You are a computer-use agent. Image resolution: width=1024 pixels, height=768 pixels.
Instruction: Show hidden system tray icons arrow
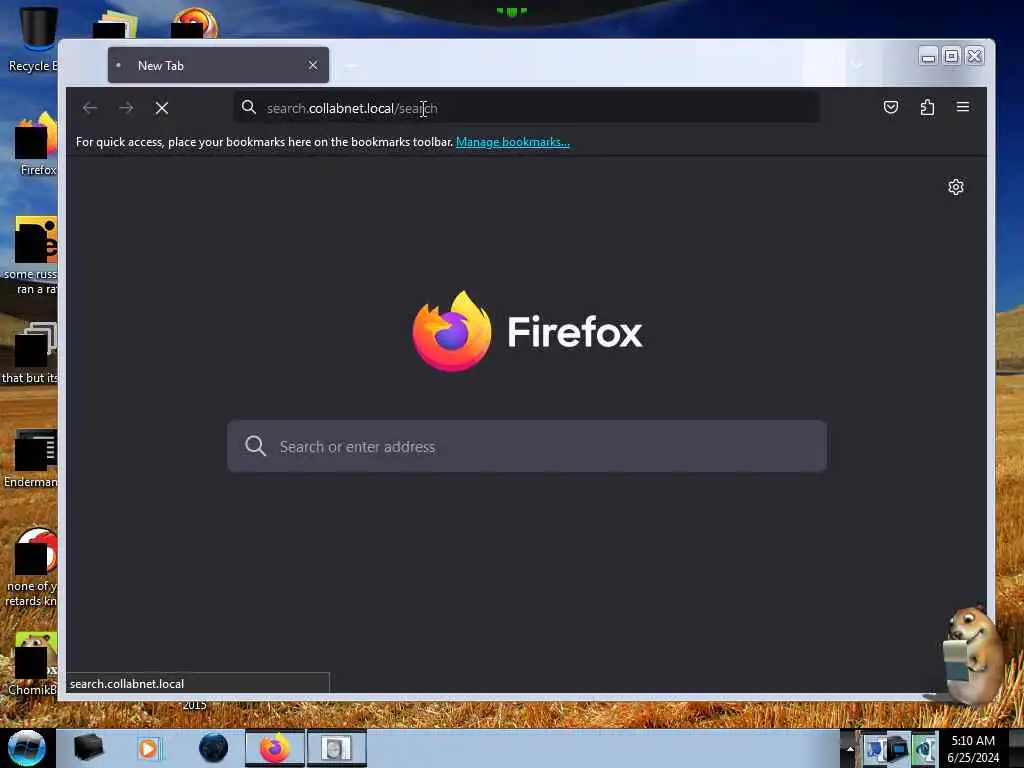[x=850, y=749]
